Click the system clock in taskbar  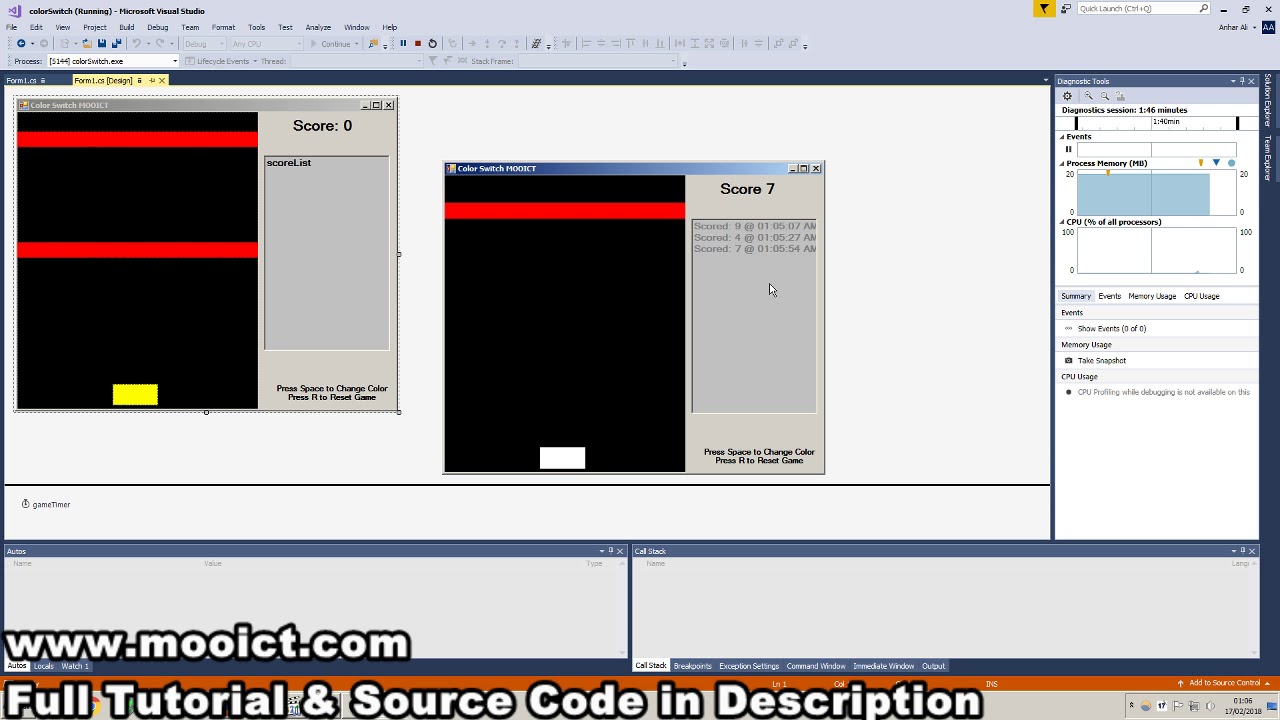point(1244,706)
